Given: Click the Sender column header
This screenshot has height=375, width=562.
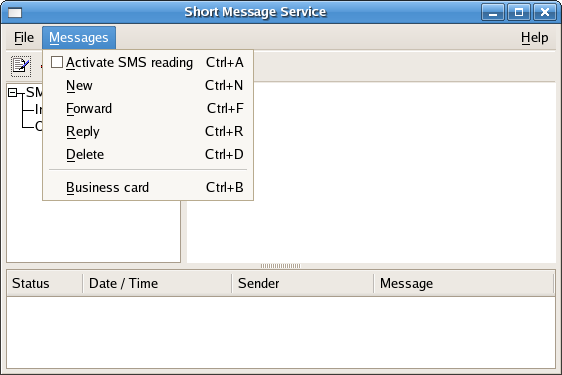Looking at the screenshot, I should coord(303,283).
